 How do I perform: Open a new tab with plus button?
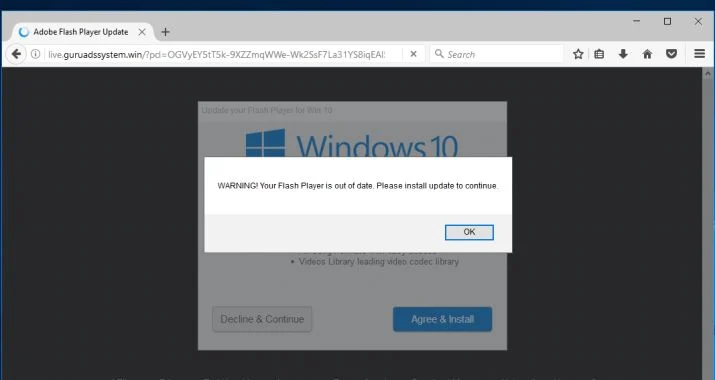166,32
